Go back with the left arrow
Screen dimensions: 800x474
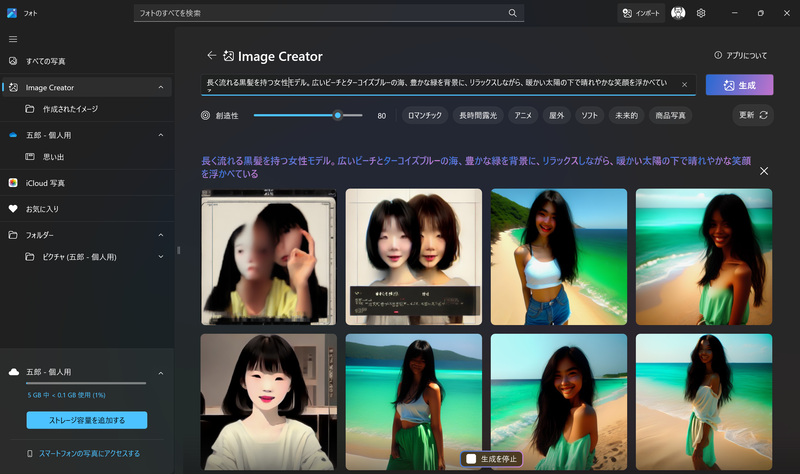point(211,56)
